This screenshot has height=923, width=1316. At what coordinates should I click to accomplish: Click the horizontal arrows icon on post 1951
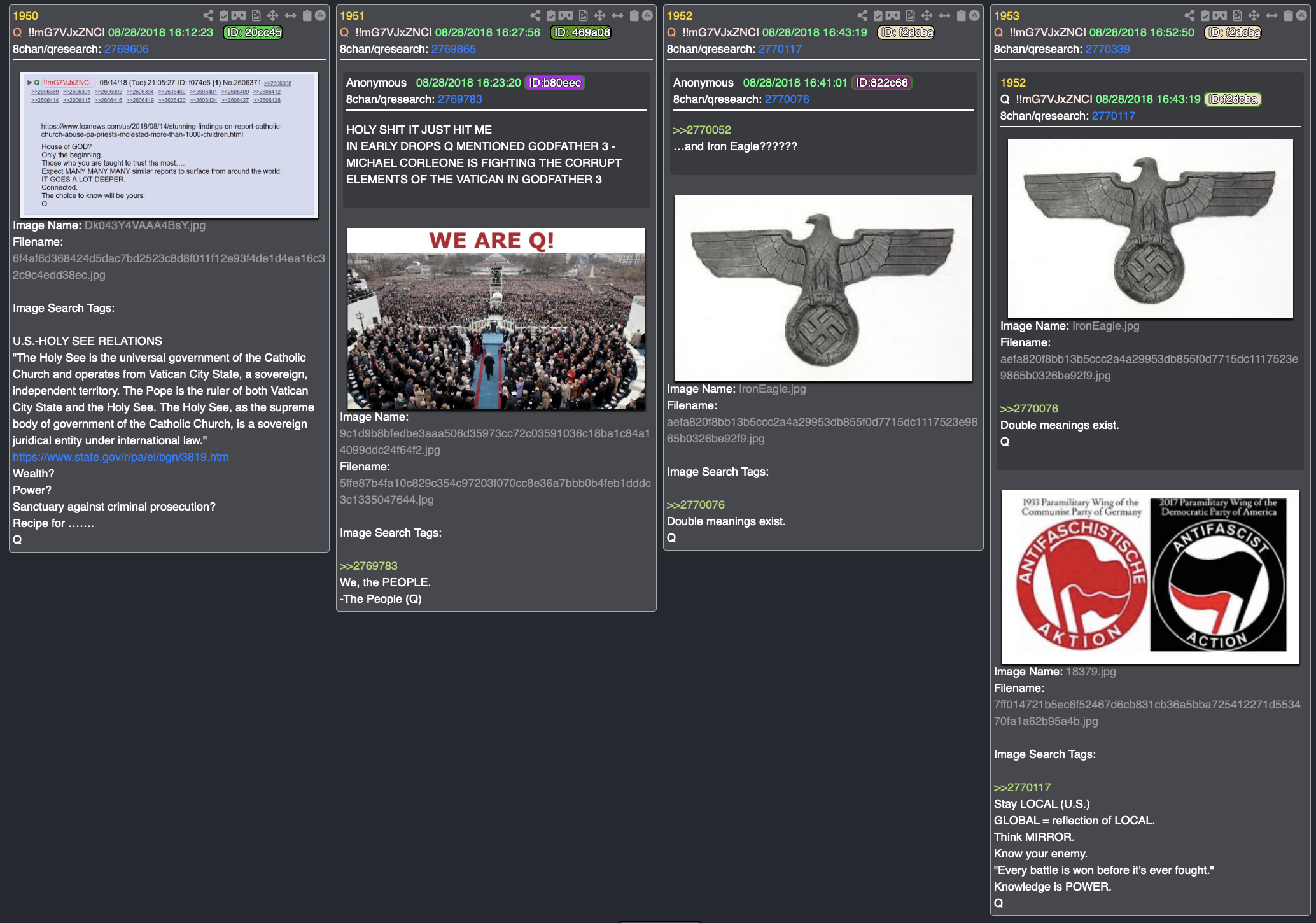click(617, 15)
